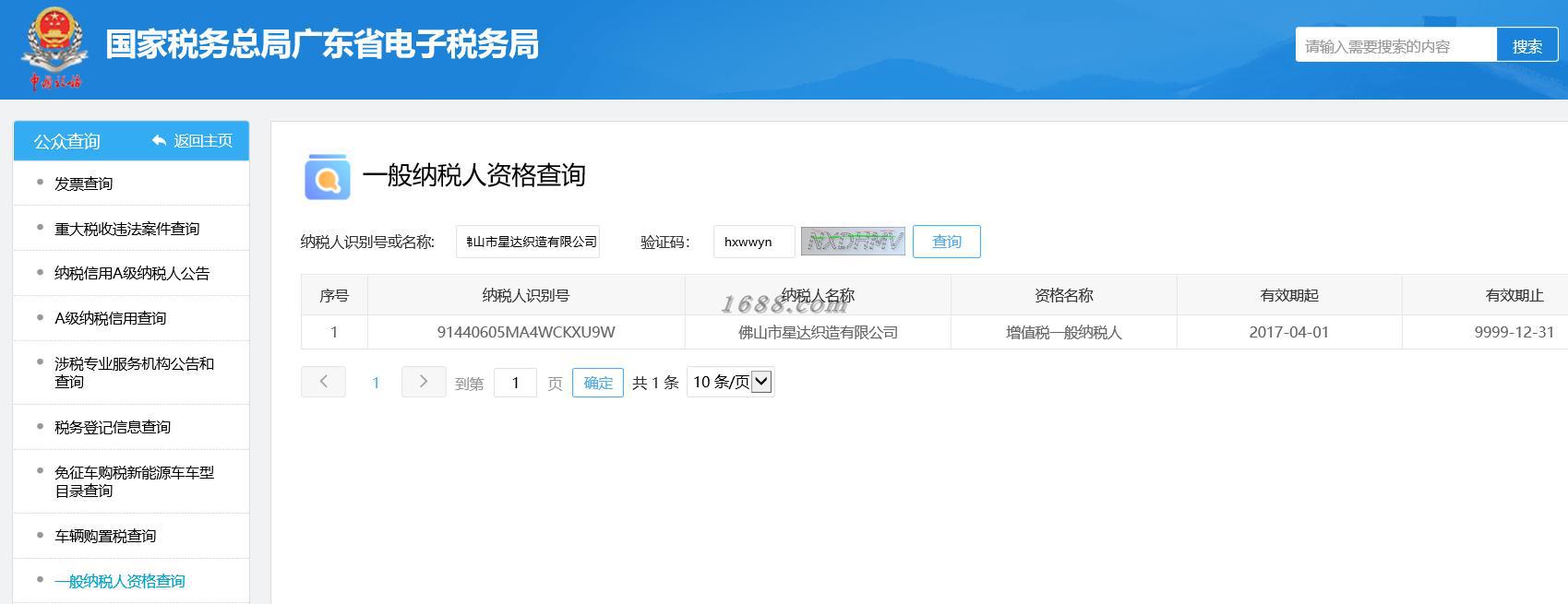Click the 有效期起 column header
Screen dimensions: 1568x604
[x=1289, y=295]
